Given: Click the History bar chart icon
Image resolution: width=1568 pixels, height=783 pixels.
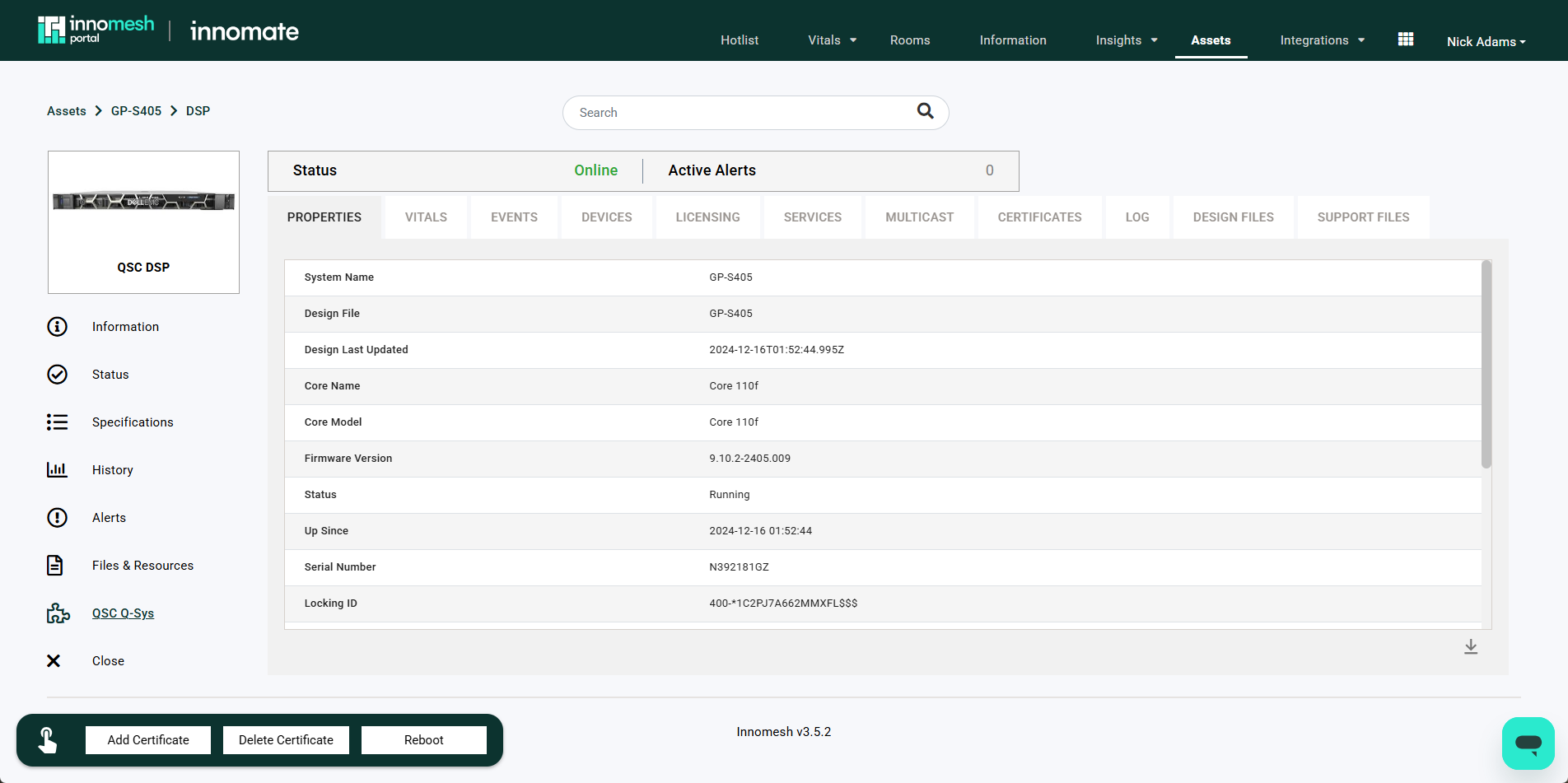Looking at the screenshot, I should pyautogui.click(x=57, y=470).
